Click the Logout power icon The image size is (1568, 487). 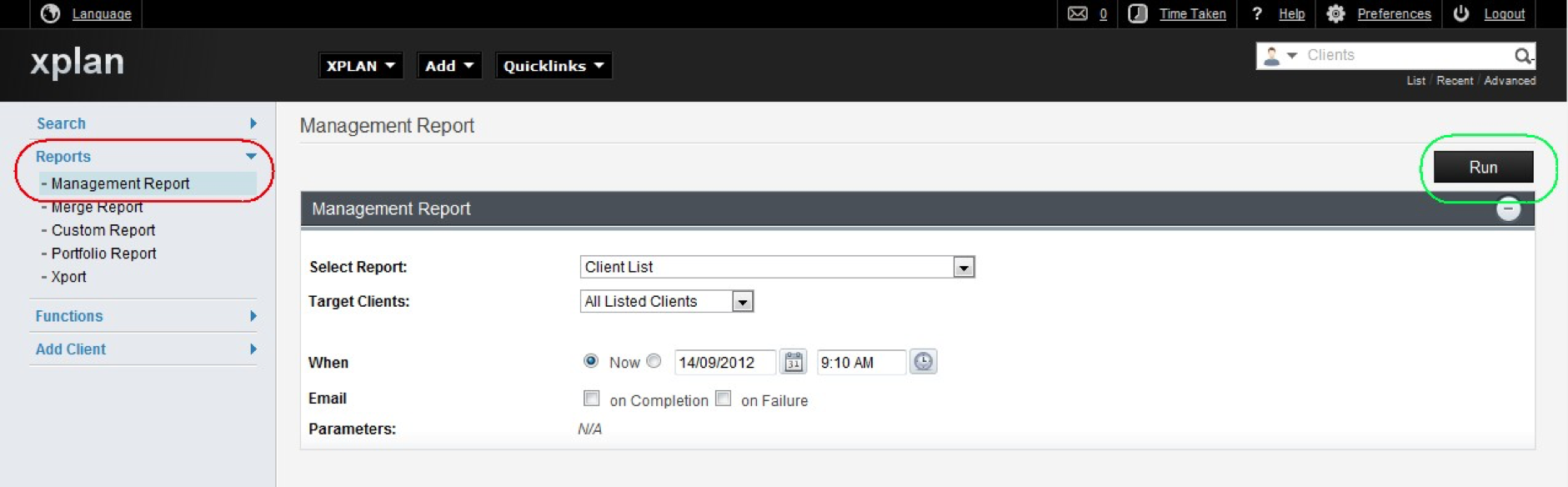point(1461,13)
